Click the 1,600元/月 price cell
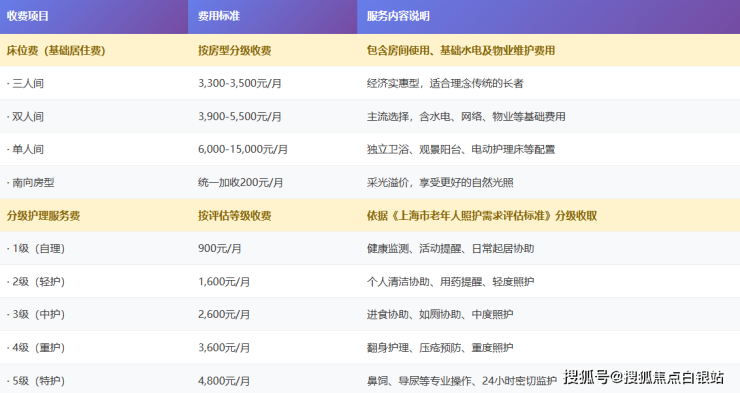The image size is (740, 393). [224, 282]
